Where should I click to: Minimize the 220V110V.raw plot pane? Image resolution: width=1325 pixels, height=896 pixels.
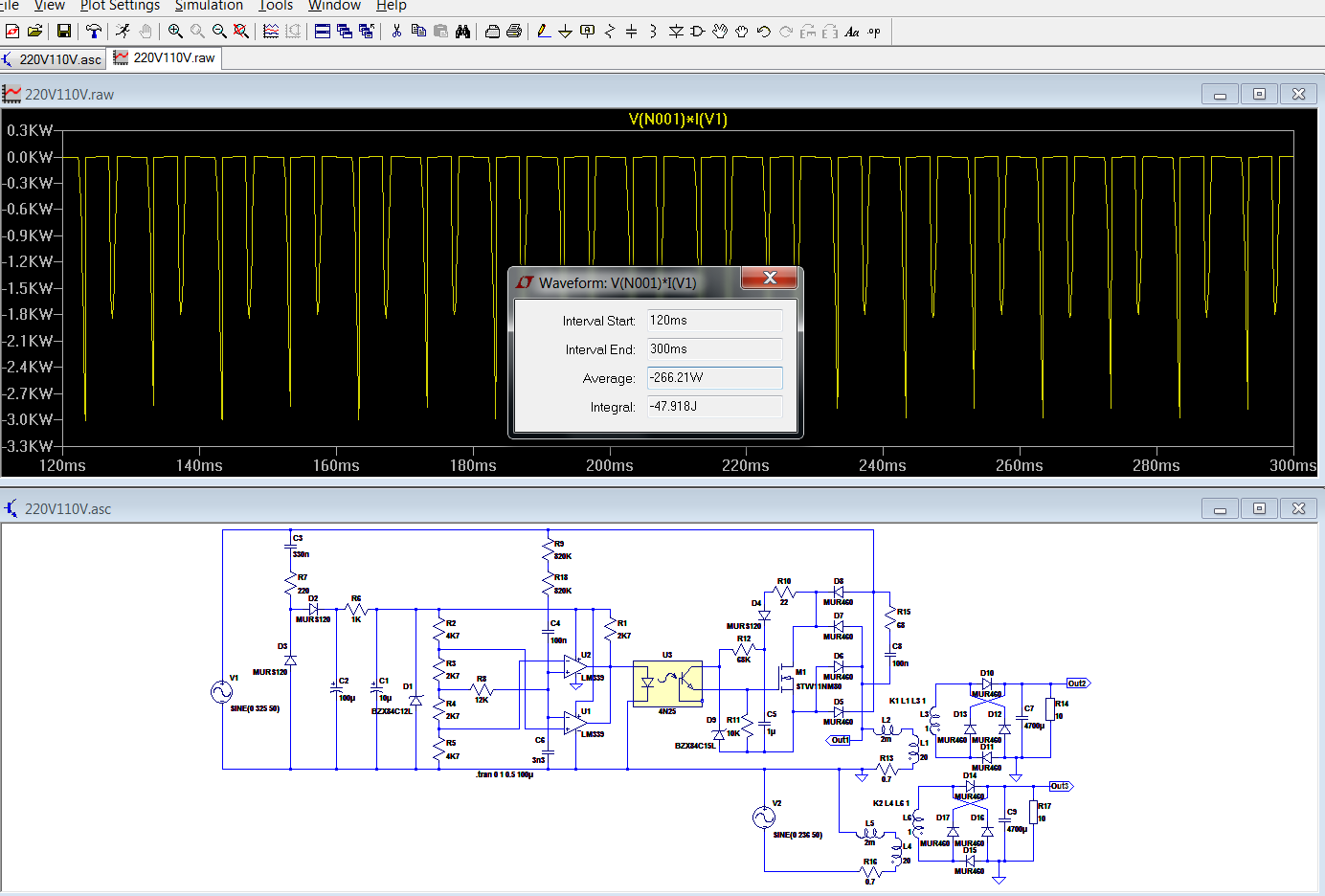click(1220, 94)
